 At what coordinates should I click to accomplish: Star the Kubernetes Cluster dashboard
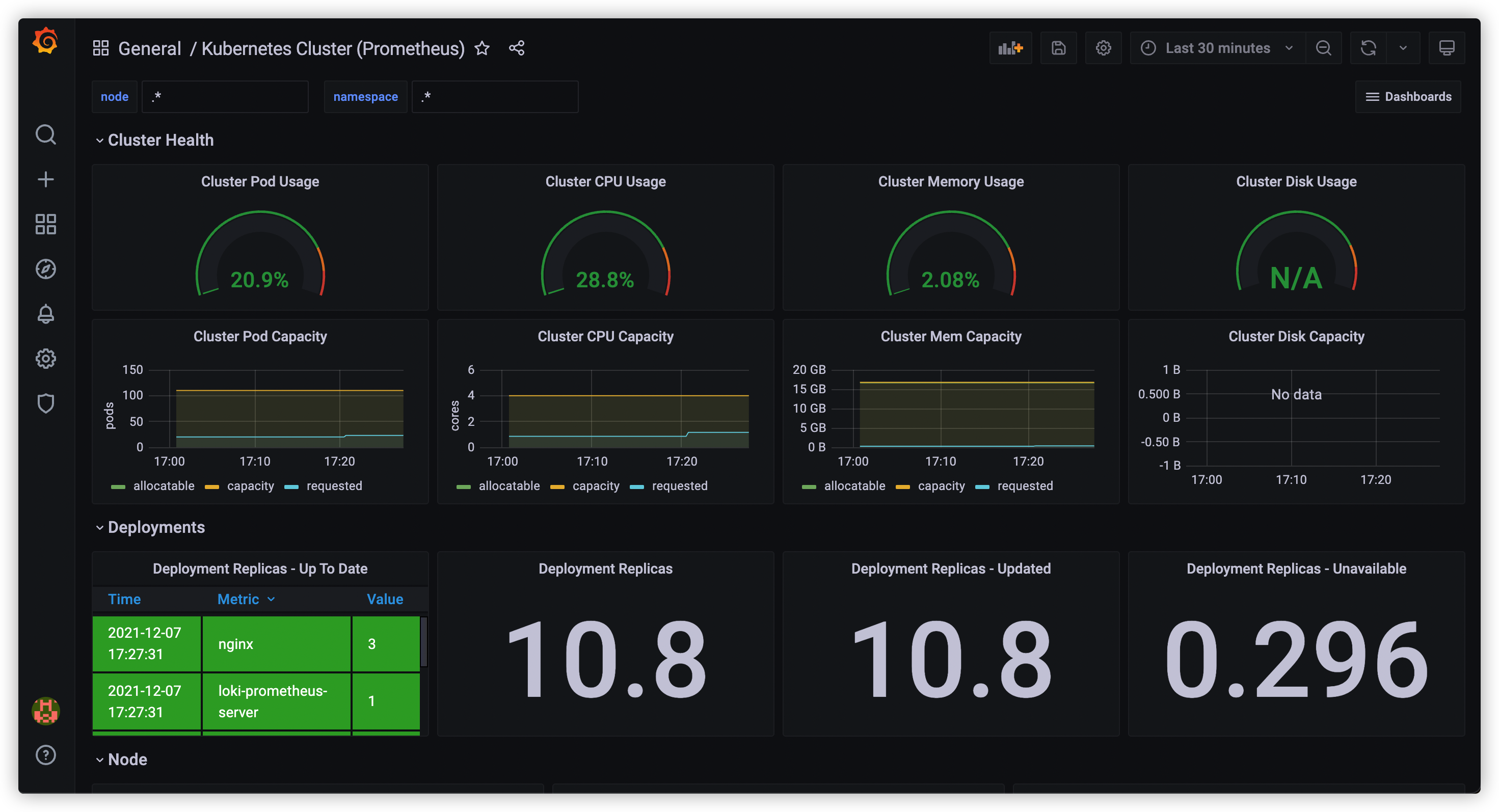coord(482,48)
